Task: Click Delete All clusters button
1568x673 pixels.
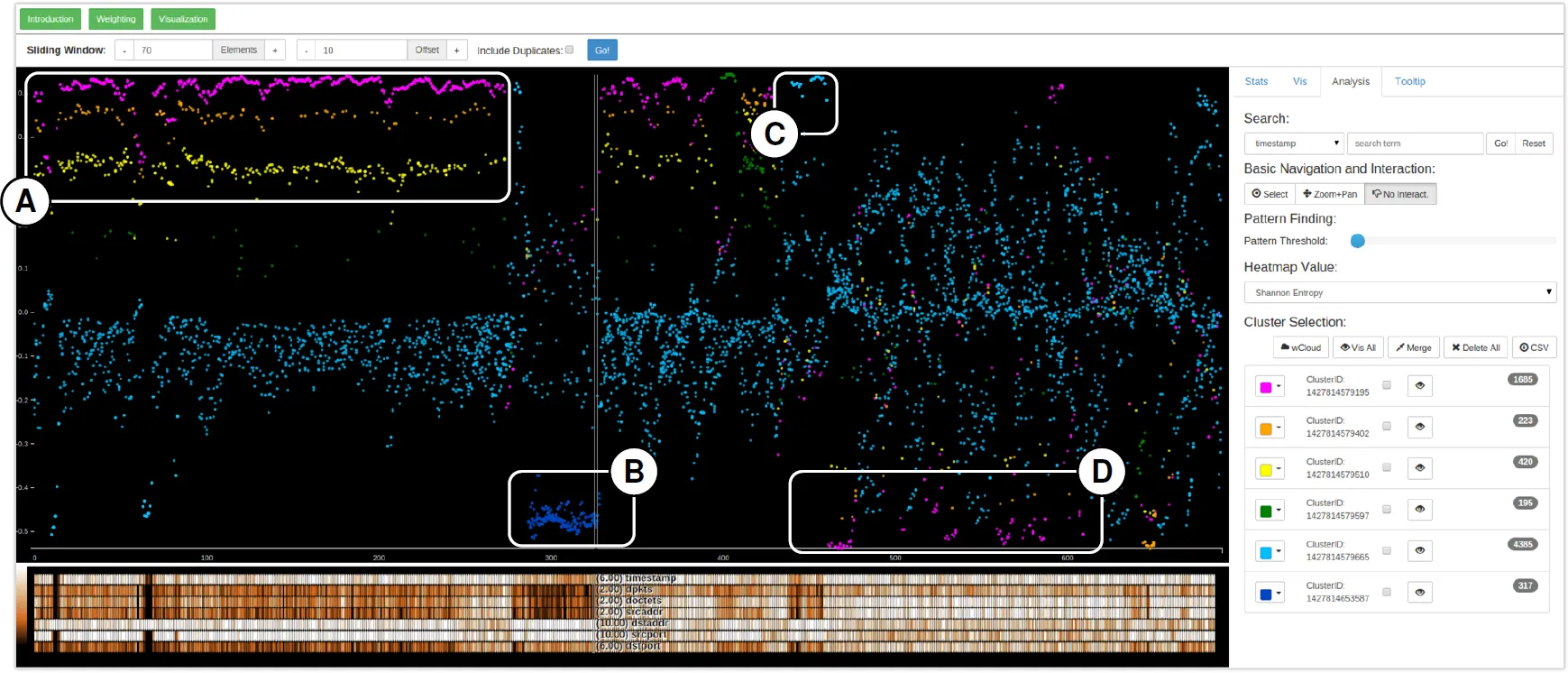Action: coord(1475,347)
